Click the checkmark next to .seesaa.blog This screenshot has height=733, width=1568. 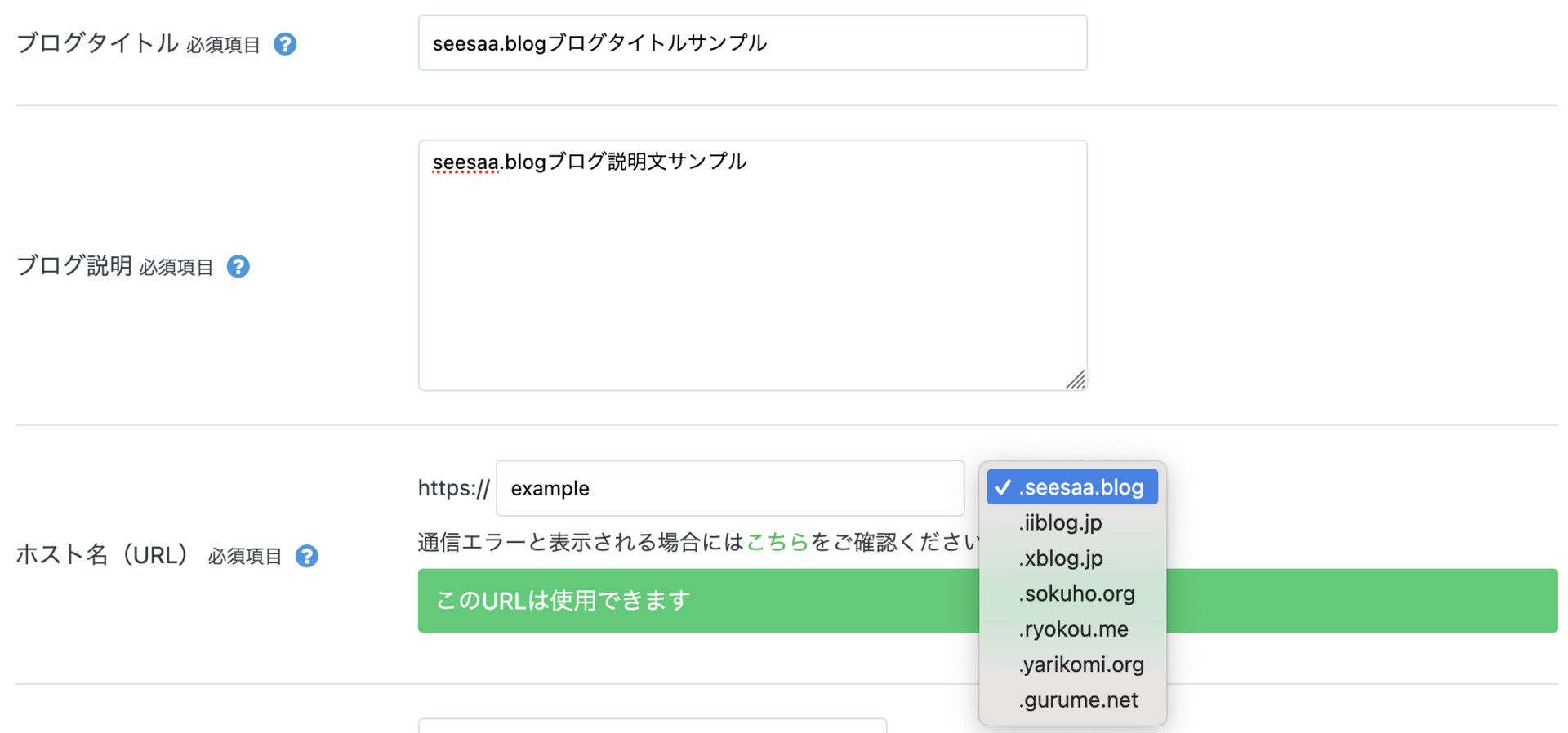1003,486
